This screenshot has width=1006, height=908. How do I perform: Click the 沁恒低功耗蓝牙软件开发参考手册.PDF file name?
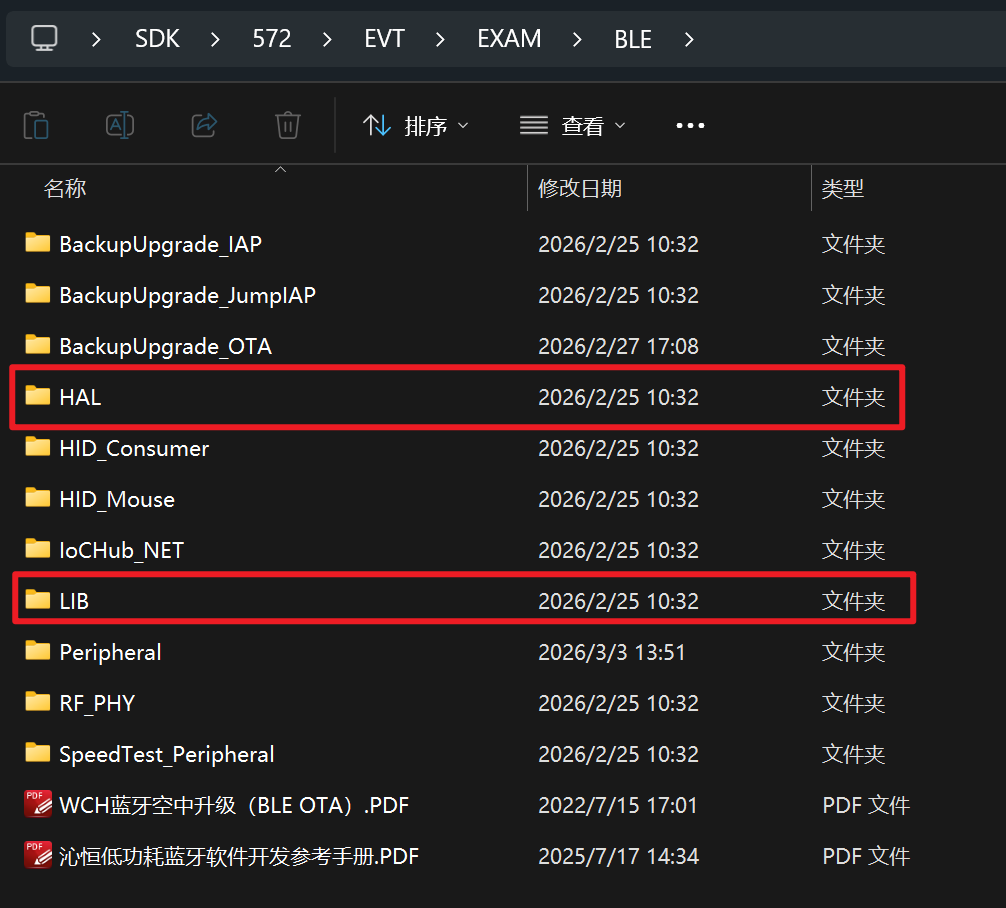[239, 857]
